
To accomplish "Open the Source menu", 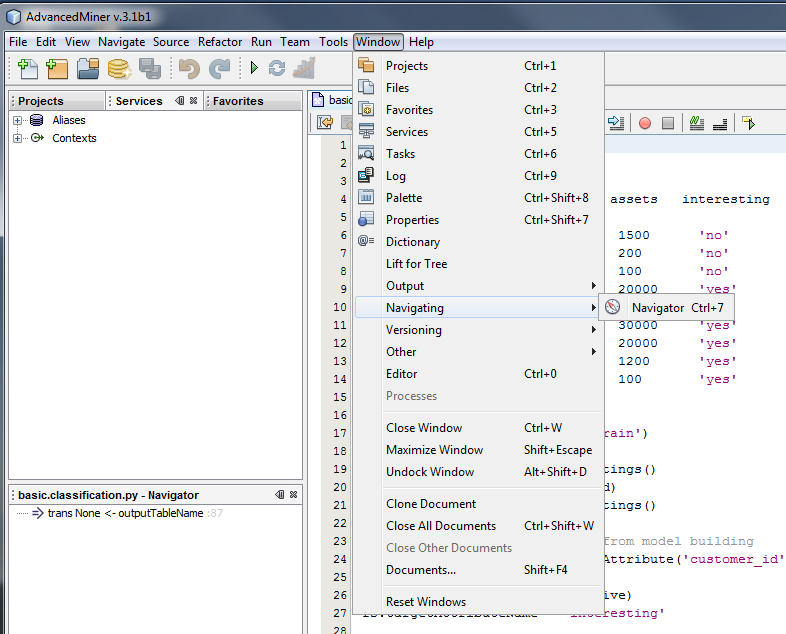I will pos(171,42).
